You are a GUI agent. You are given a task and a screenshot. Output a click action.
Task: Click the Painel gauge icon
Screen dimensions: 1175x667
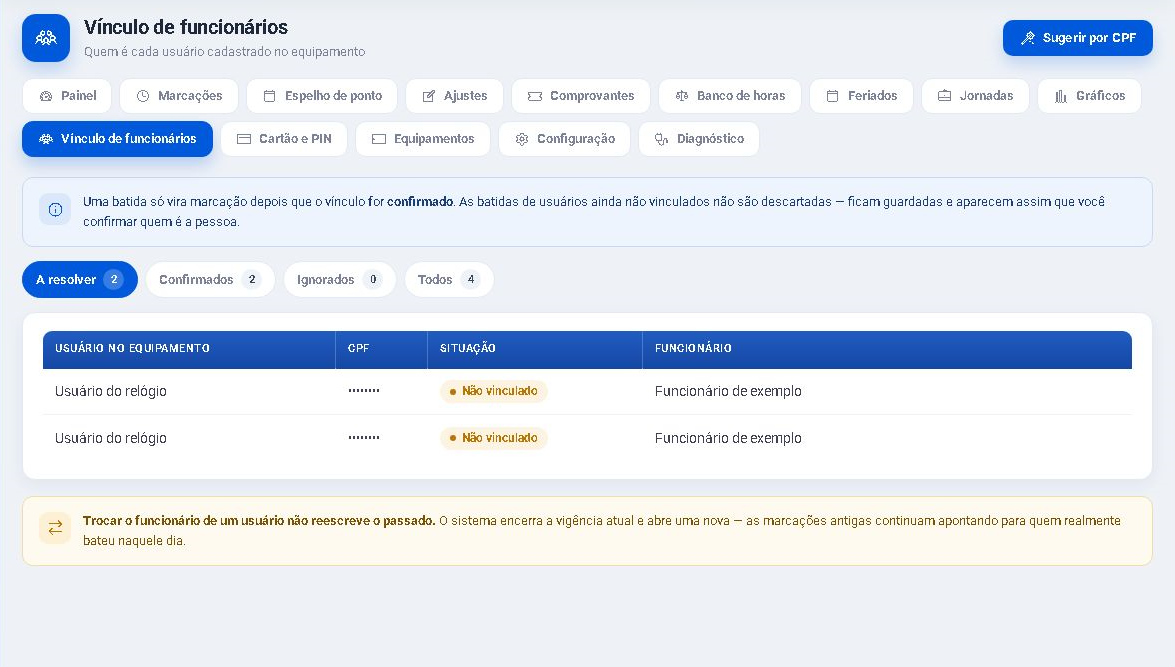point(46,96)
